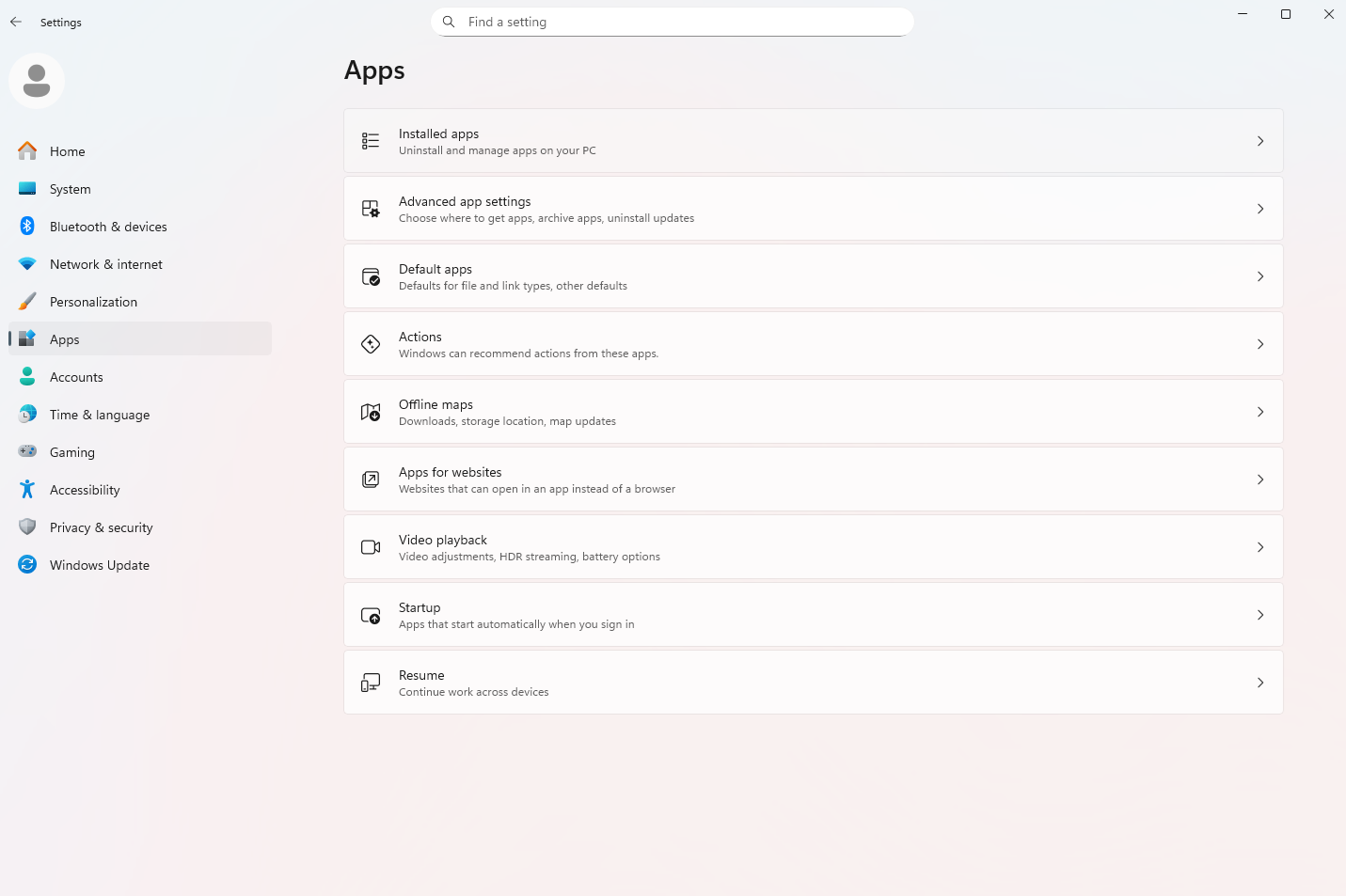This screenshot has height=896, width=1346.
Task: Open Network & internet settings
Action: click(105, 264)
